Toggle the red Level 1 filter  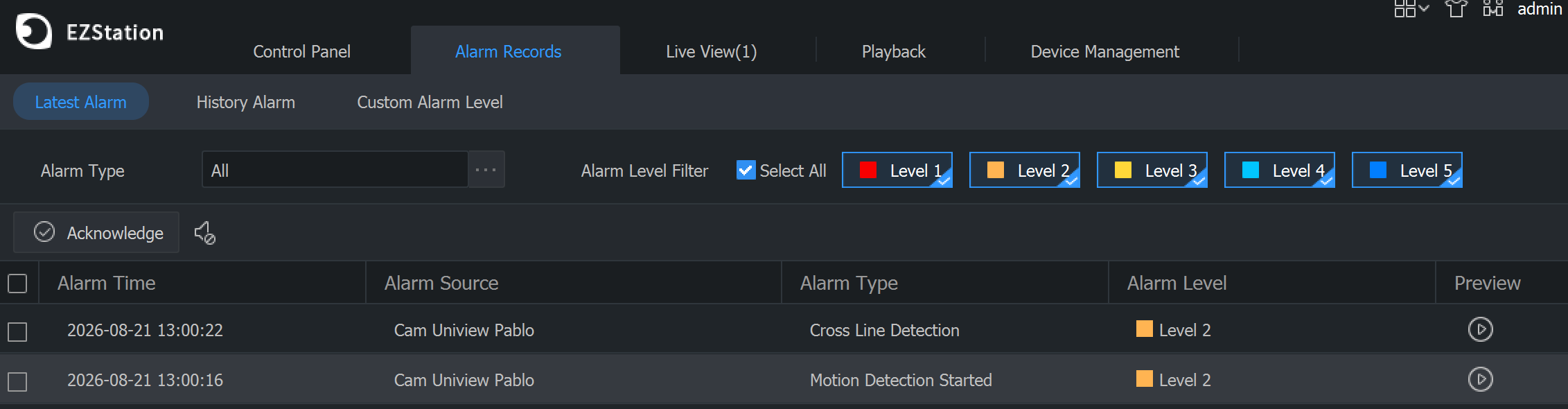pos(897,170)
